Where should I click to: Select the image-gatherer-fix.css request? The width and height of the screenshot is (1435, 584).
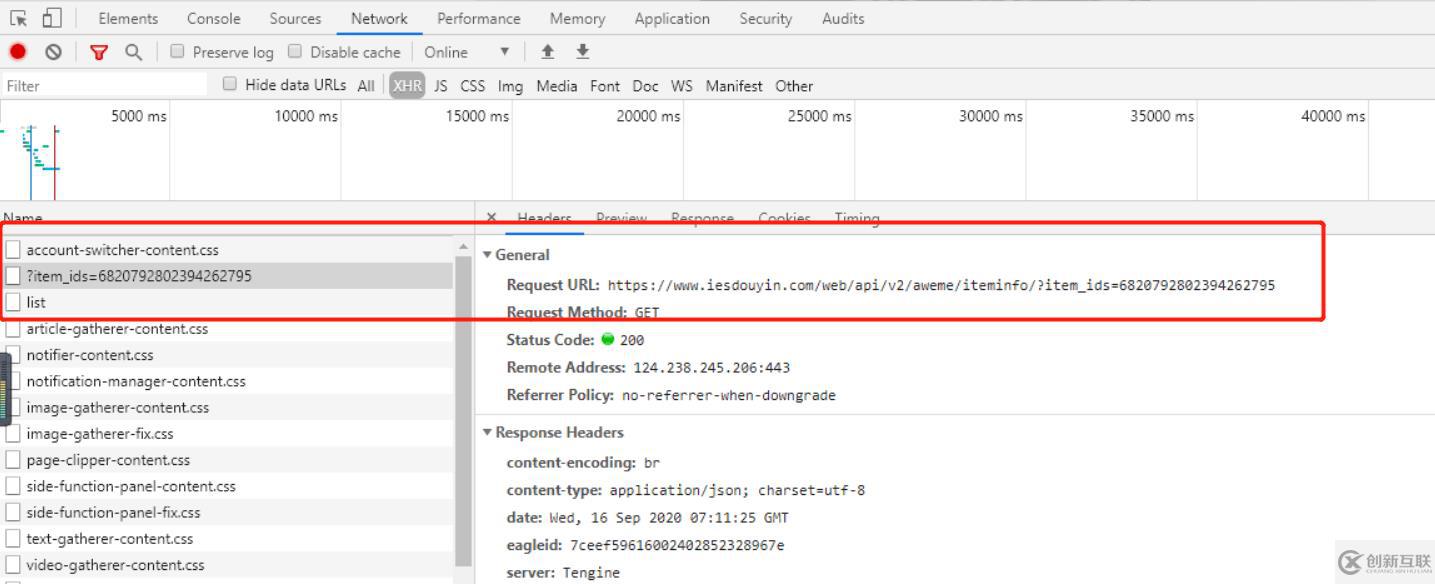228,434
